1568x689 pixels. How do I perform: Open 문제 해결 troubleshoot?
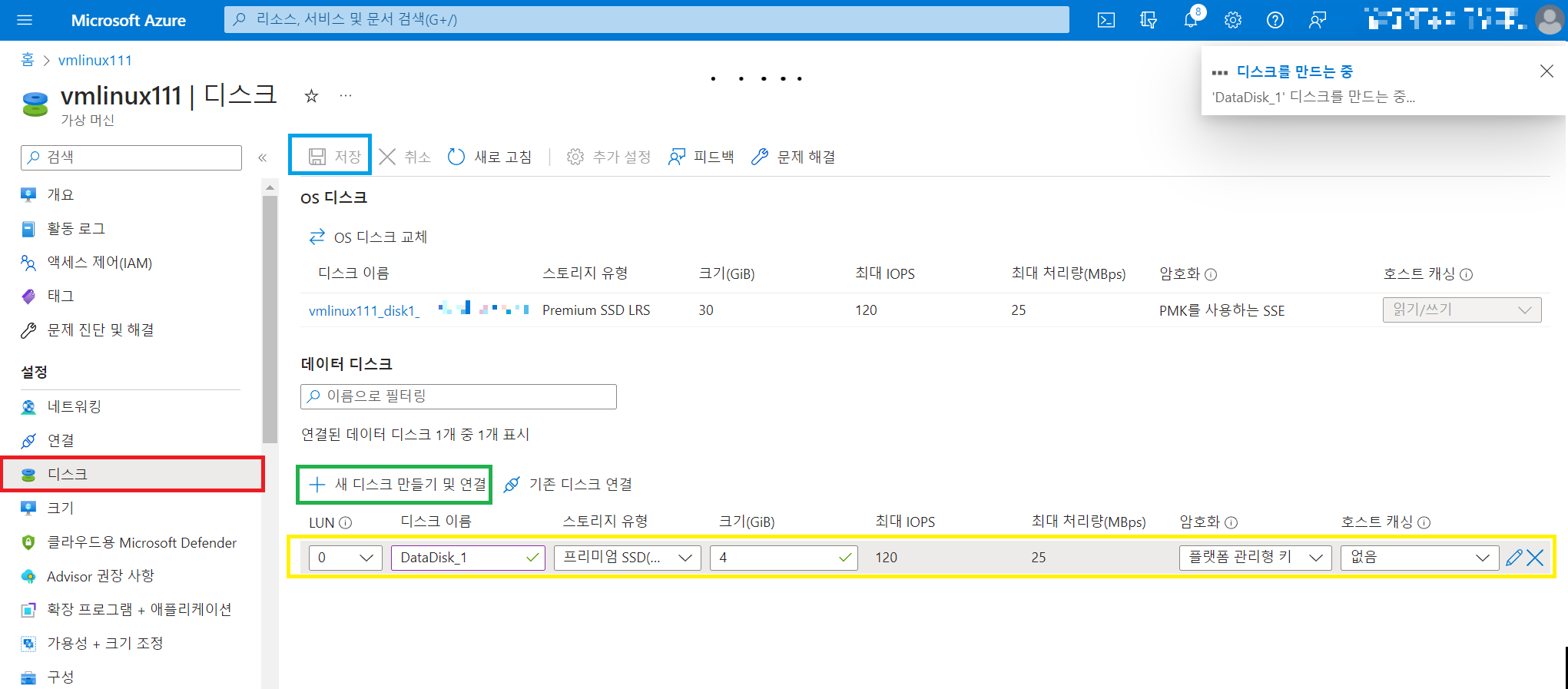794,157
